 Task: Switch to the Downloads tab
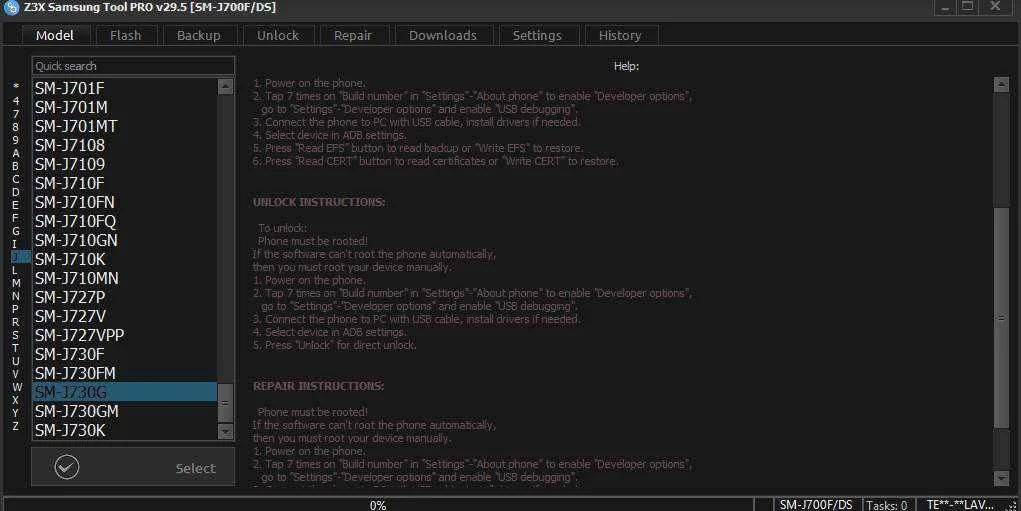coord(443,35)
